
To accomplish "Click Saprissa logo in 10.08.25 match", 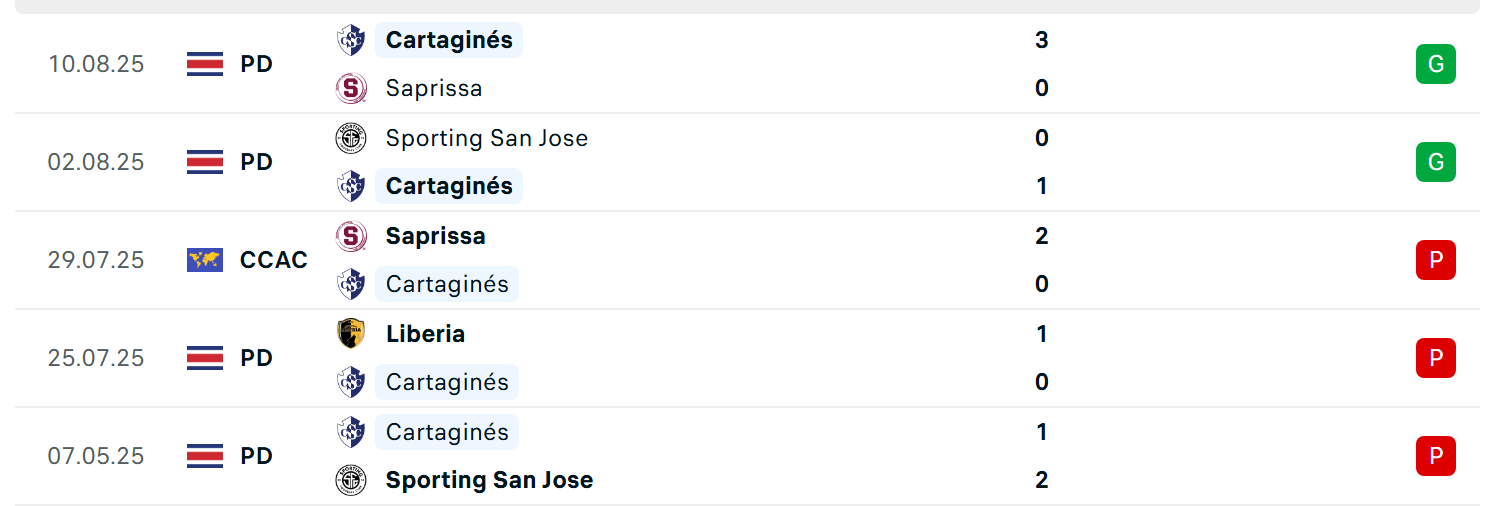I will [x=351, y=88].
